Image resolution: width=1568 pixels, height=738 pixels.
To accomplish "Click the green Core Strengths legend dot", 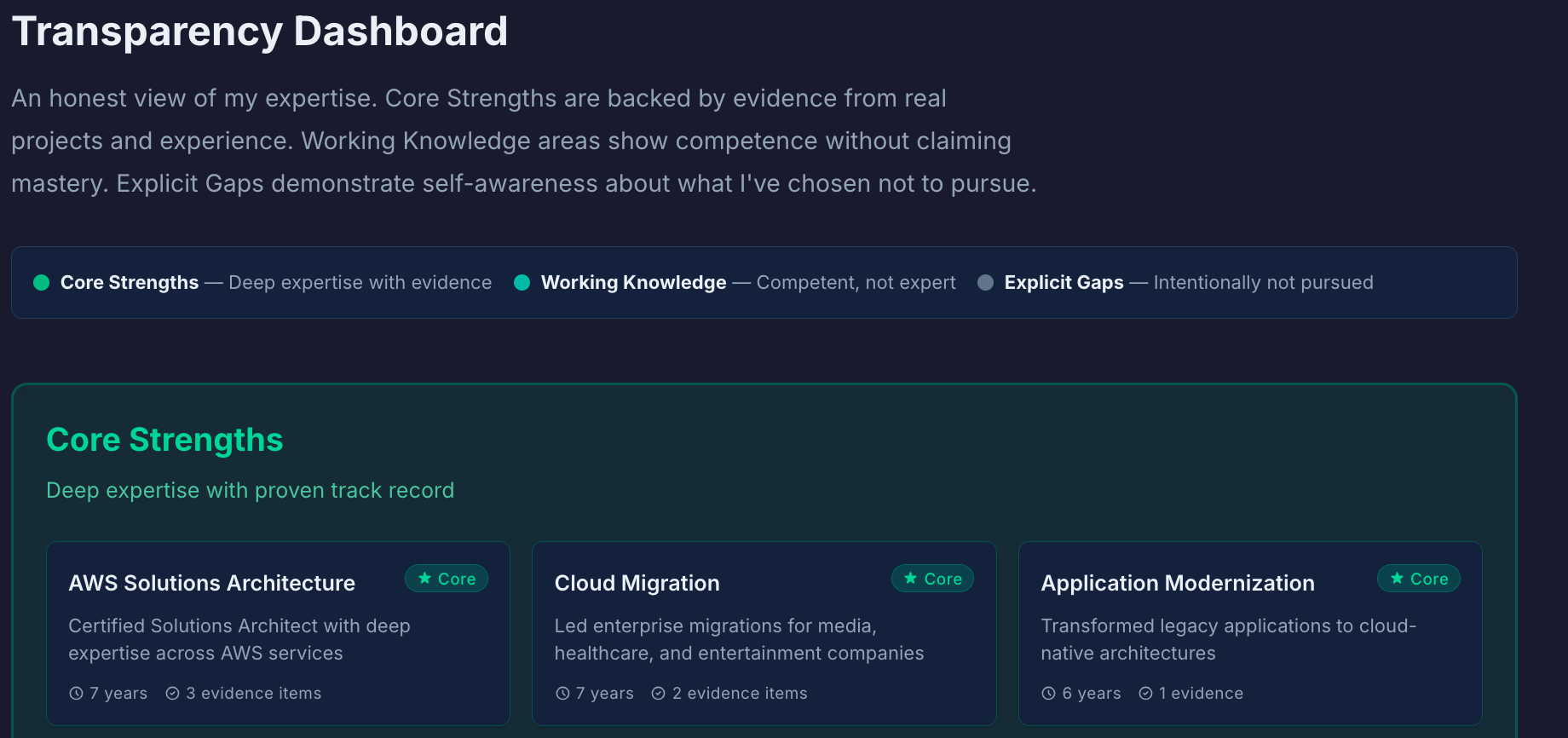I will click(x=41, y=283).
